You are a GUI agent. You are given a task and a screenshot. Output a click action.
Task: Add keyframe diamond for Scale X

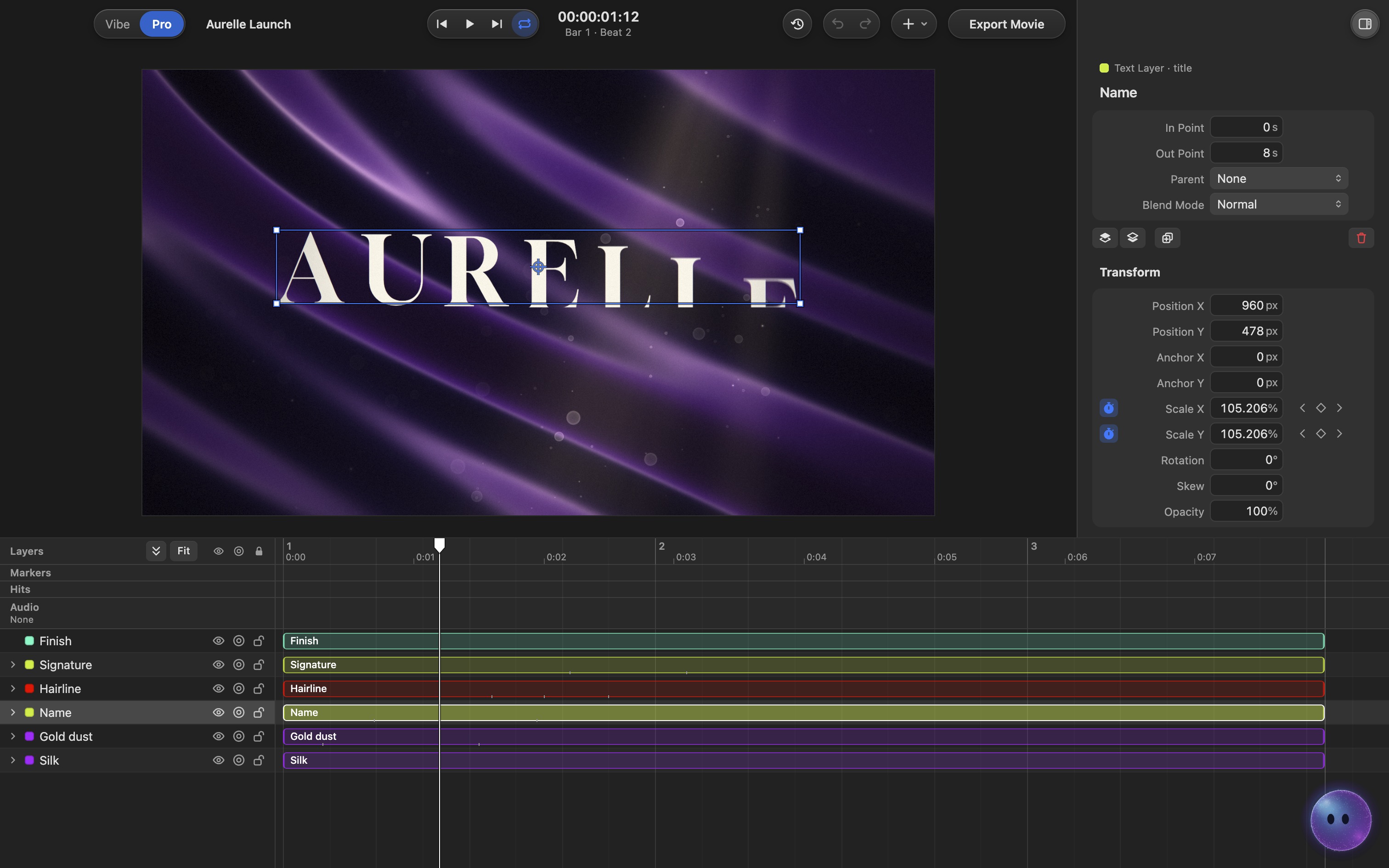point(1321,408)
